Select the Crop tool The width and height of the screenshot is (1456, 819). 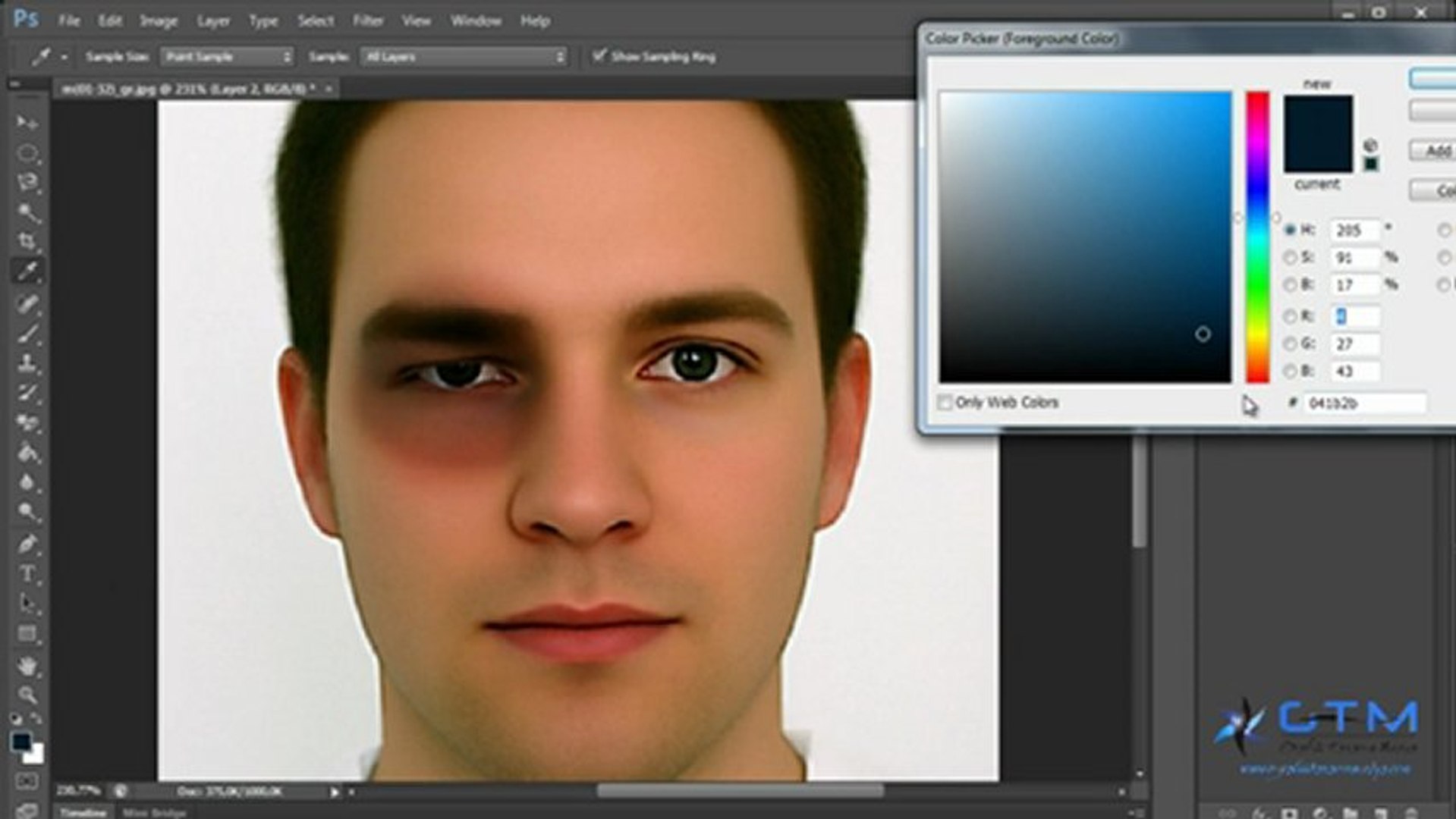27,242
